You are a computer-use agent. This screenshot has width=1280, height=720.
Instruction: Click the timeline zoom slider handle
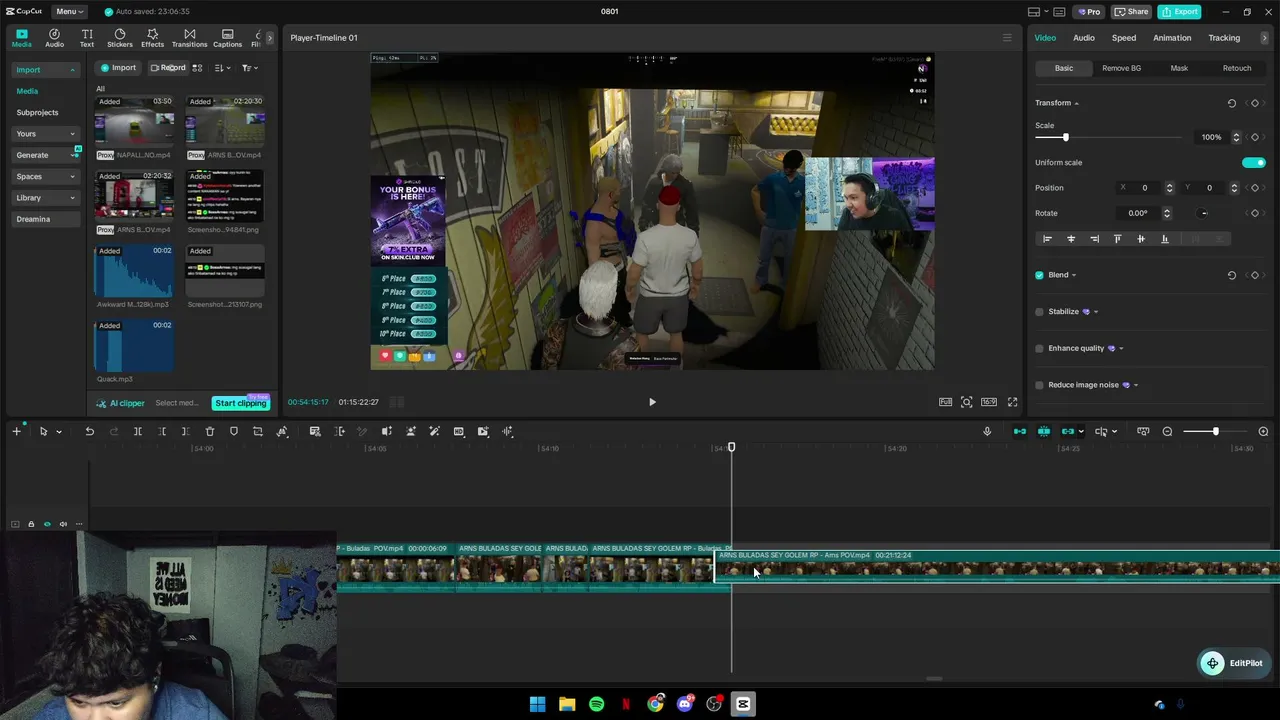tap(1216, 431)
